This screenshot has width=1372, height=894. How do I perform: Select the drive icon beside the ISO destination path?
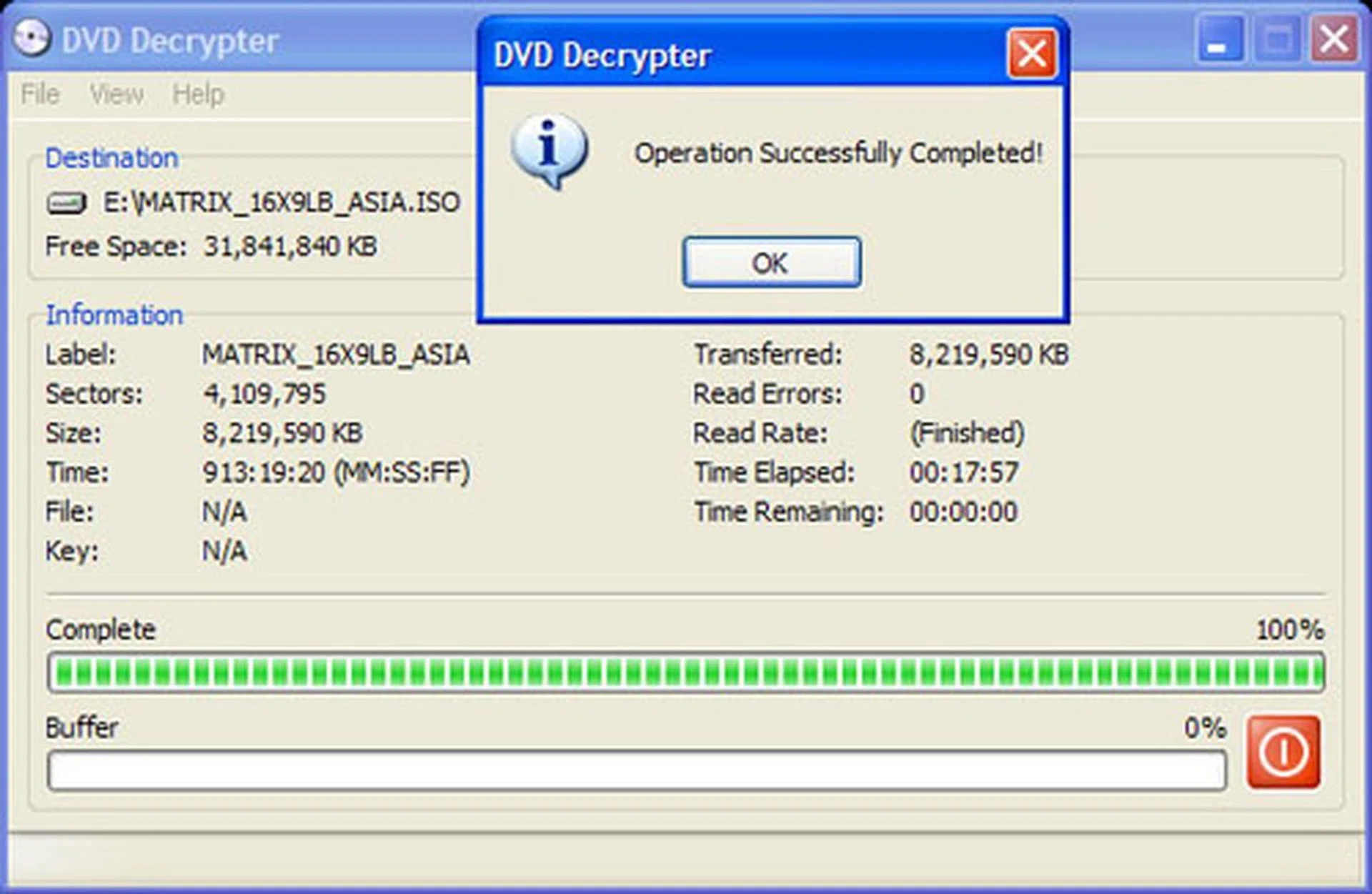[68, 202]
